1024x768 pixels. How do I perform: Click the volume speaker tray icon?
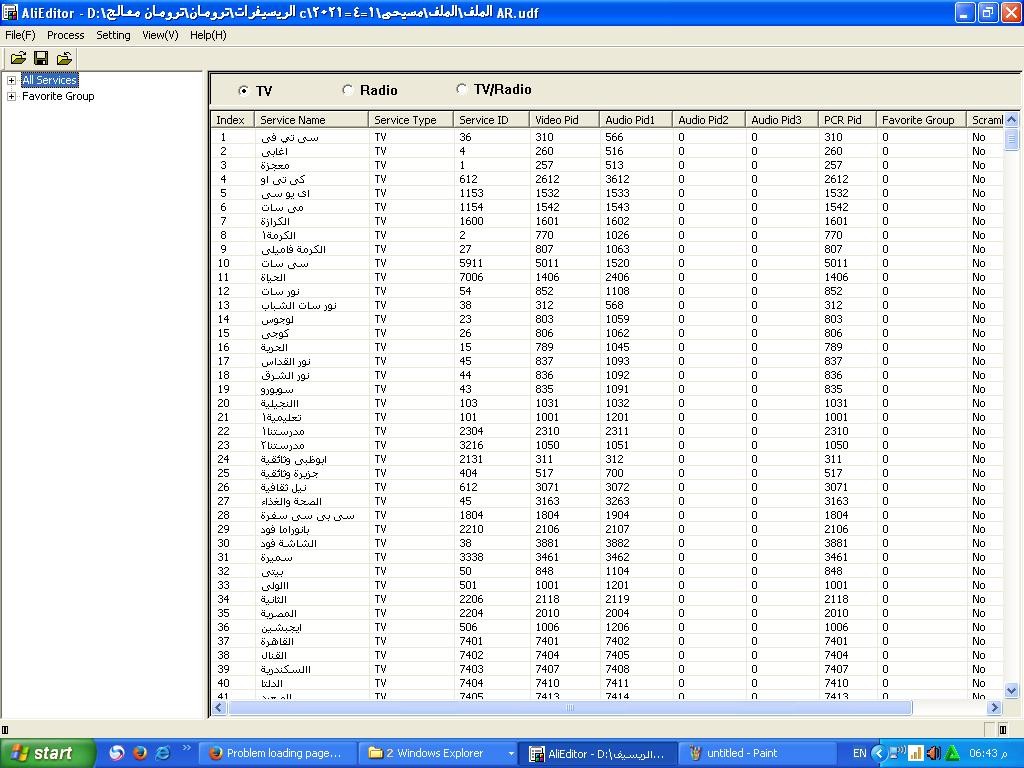[933, 753]
